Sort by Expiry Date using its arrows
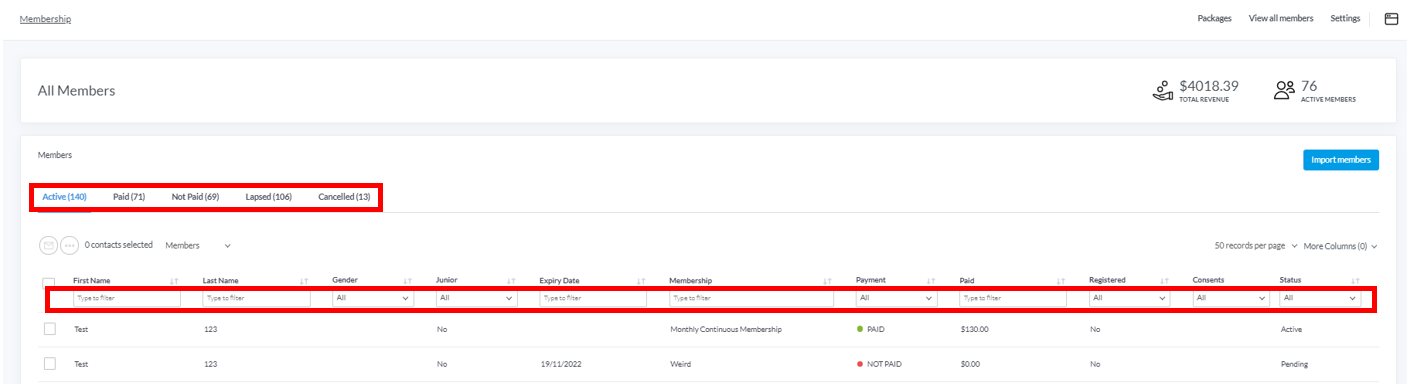This screenshot has width=1410, height=384. tap(641, 281)
